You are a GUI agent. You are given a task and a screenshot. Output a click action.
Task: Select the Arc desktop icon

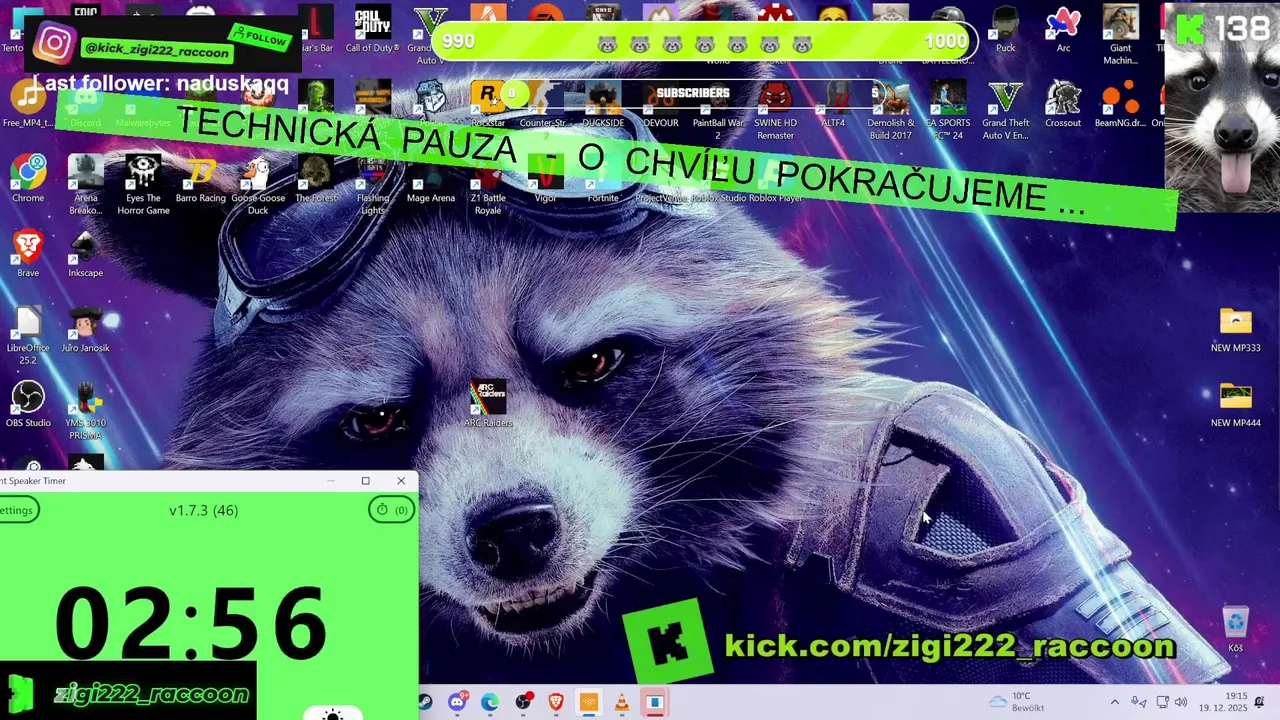click(1063, 29)
